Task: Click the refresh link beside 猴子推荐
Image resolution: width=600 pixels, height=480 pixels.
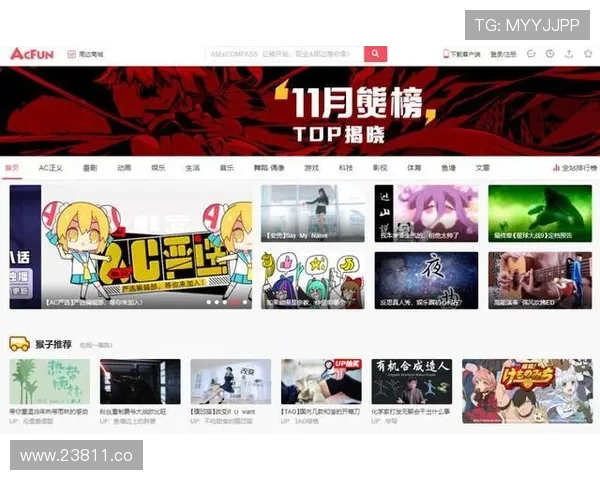Action: pyautogui.click(x=96, y=345)
